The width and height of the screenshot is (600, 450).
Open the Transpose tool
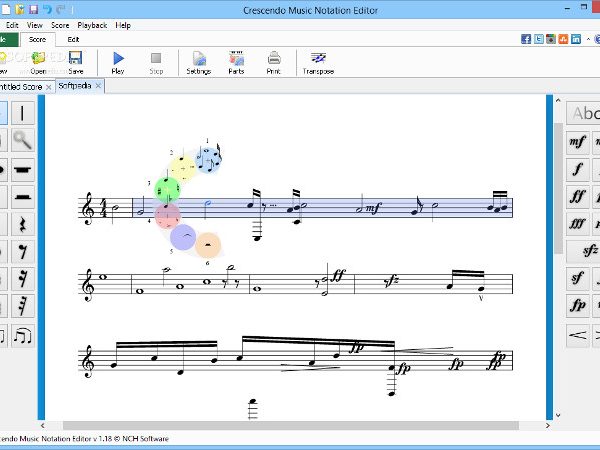[x=318, y=62]
